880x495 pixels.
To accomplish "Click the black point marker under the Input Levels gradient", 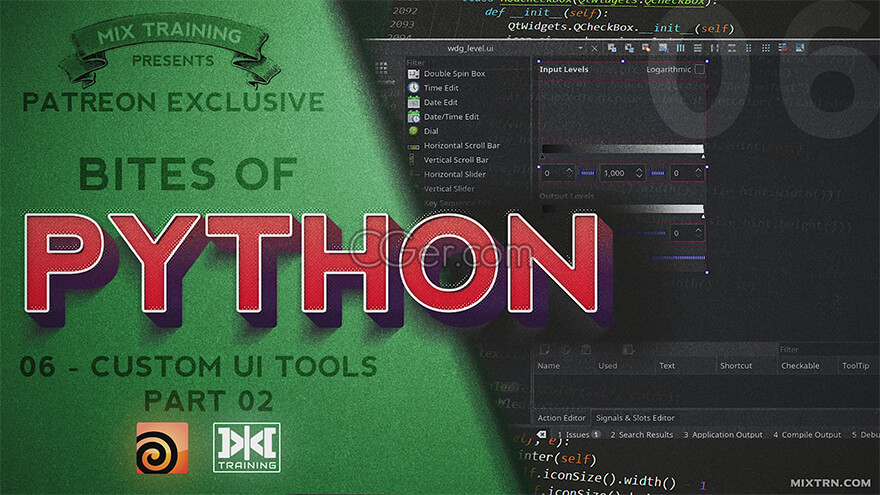I will click(x=542, y=157).
